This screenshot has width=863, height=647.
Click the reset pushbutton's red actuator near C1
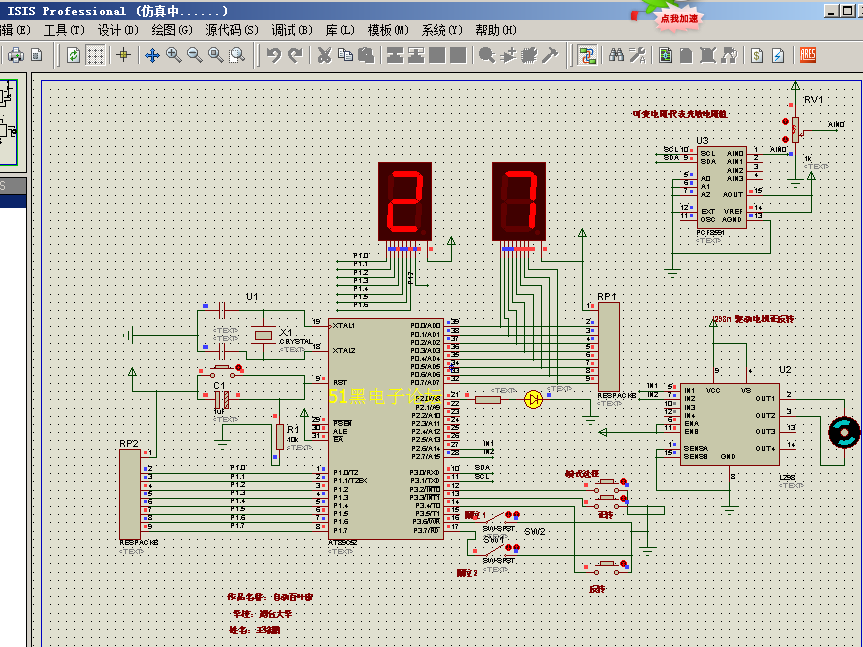tap(238, 367)
